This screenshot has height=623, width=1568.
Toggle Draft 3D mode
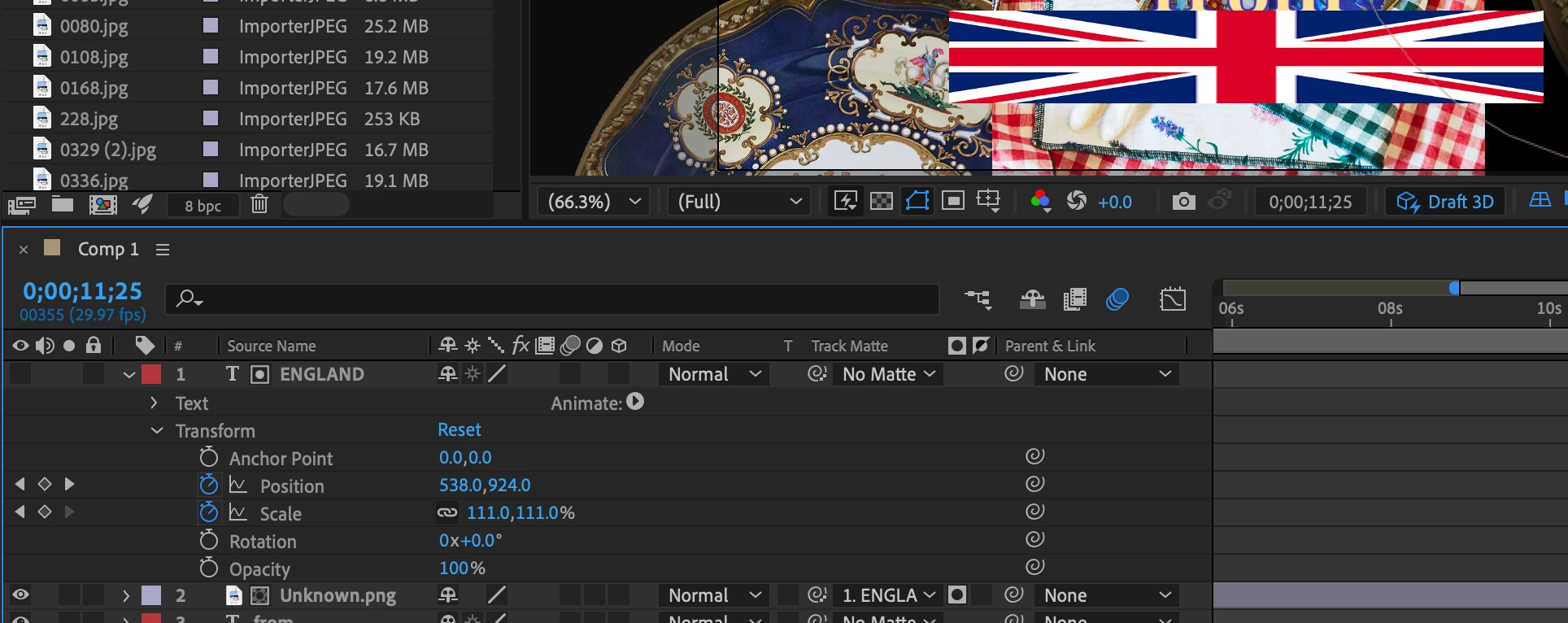1445,202
